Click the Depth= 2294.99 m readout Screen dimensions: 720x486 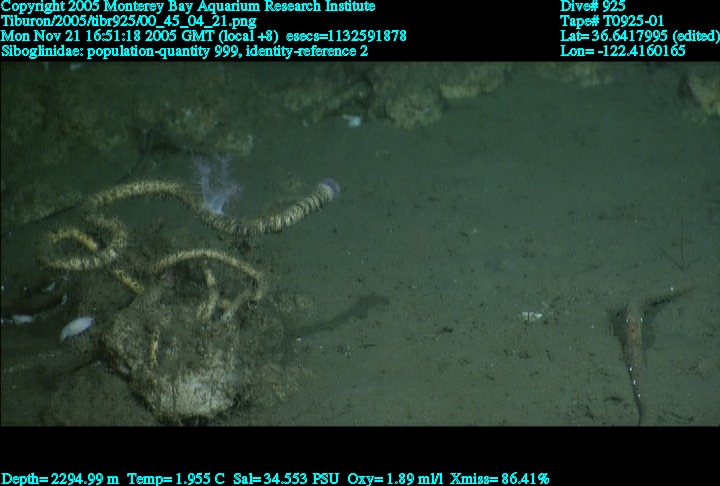(60, 479)
